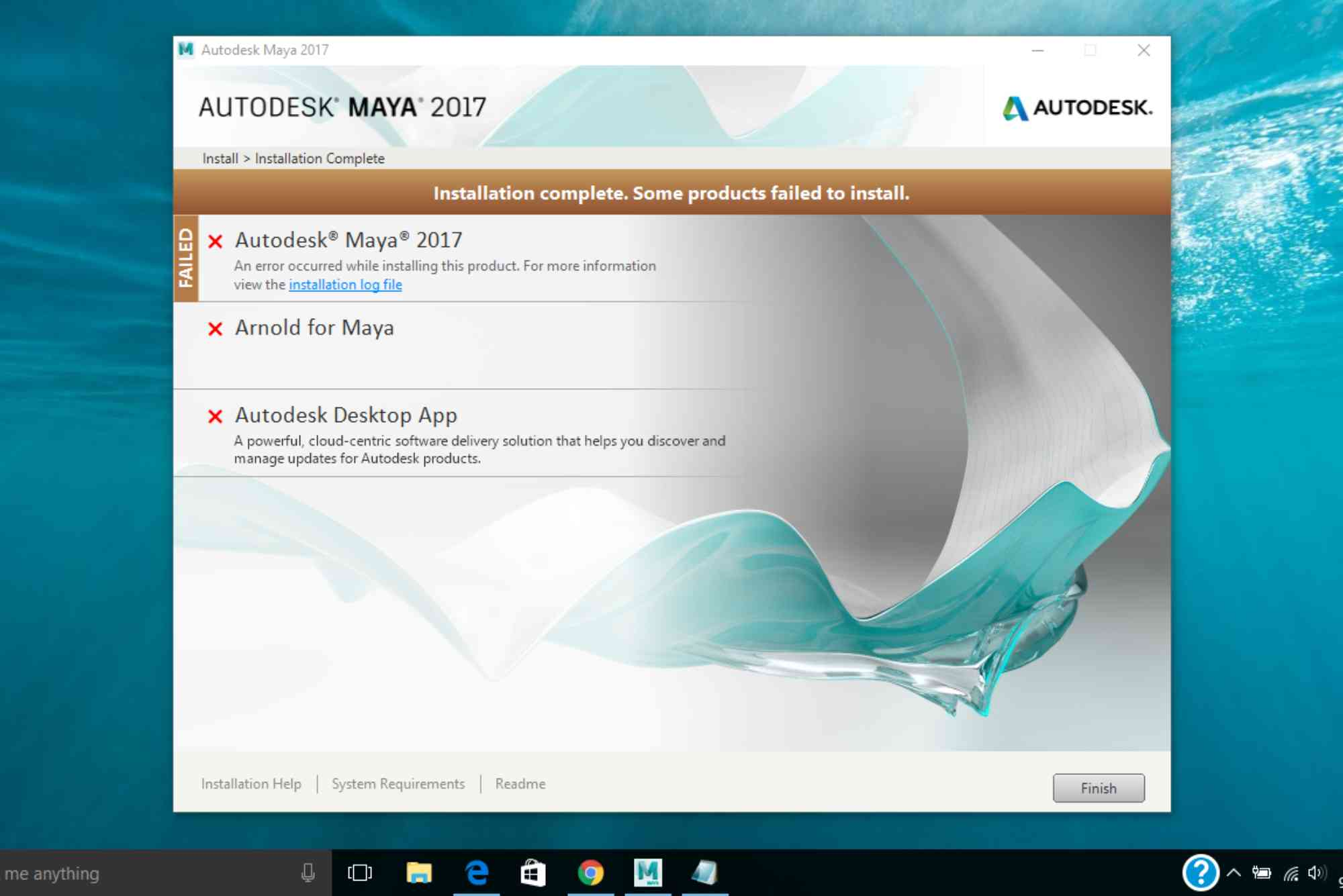Click inside the Ask me anything search box

click(134, 873)
